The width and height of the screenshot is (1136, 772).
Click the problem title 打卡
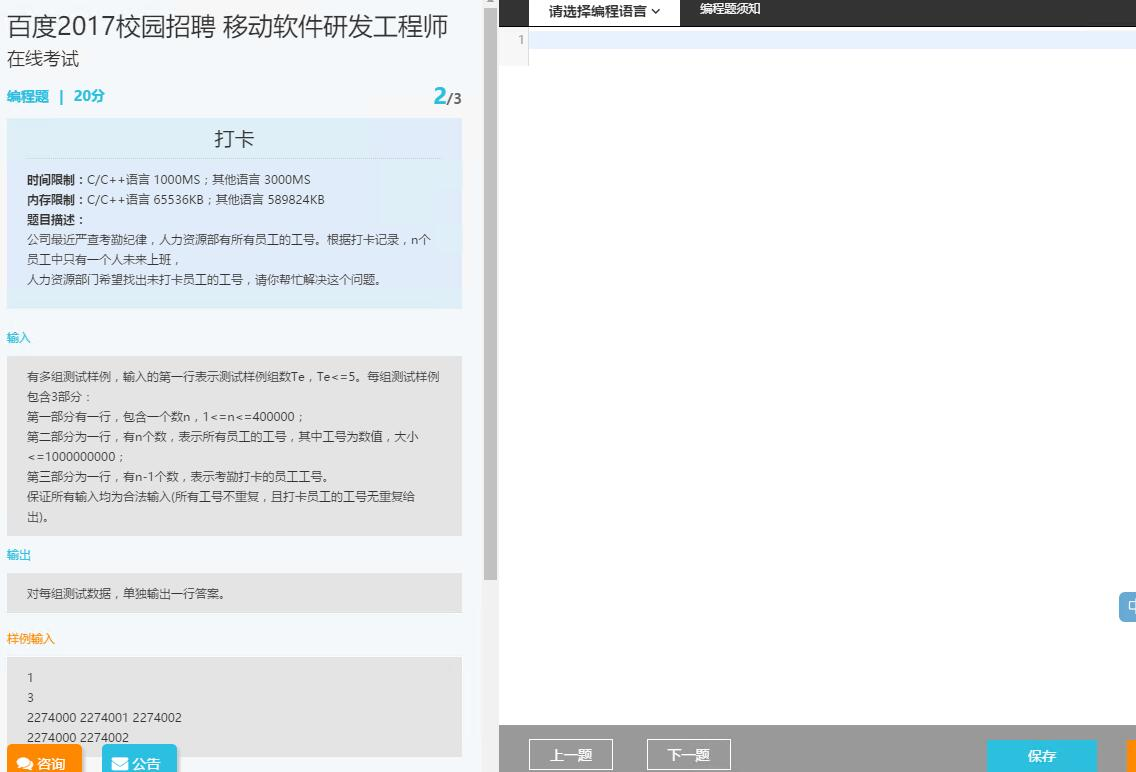coord(234,138)
